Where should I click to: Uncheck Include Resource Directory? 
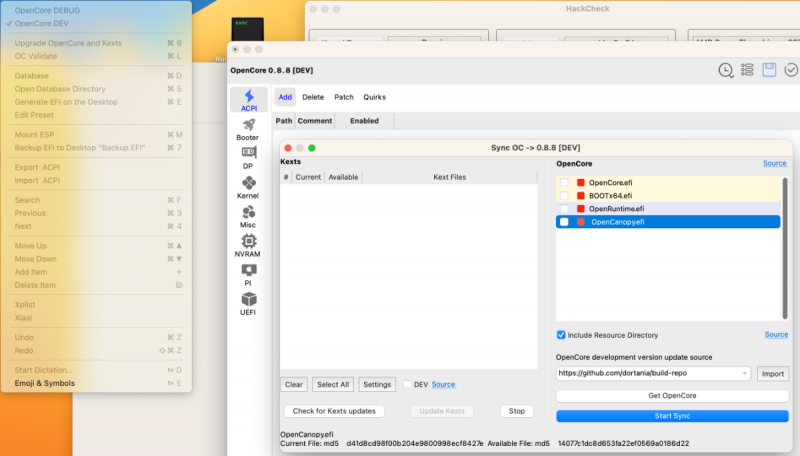click(561, 335)
